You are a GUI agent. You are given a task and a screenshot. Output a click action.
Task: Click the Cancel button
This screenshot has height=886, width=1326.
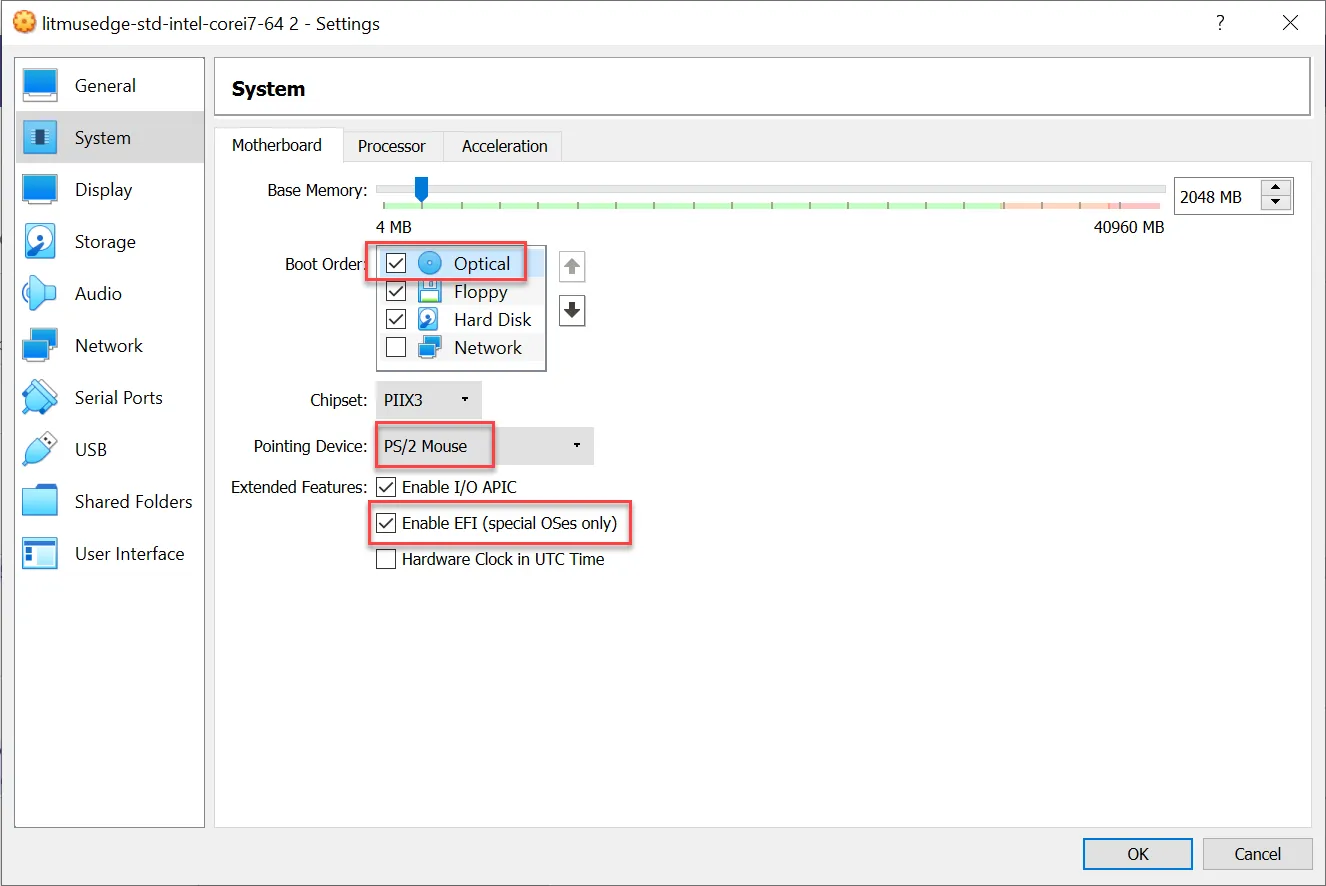coord(1257,854)
